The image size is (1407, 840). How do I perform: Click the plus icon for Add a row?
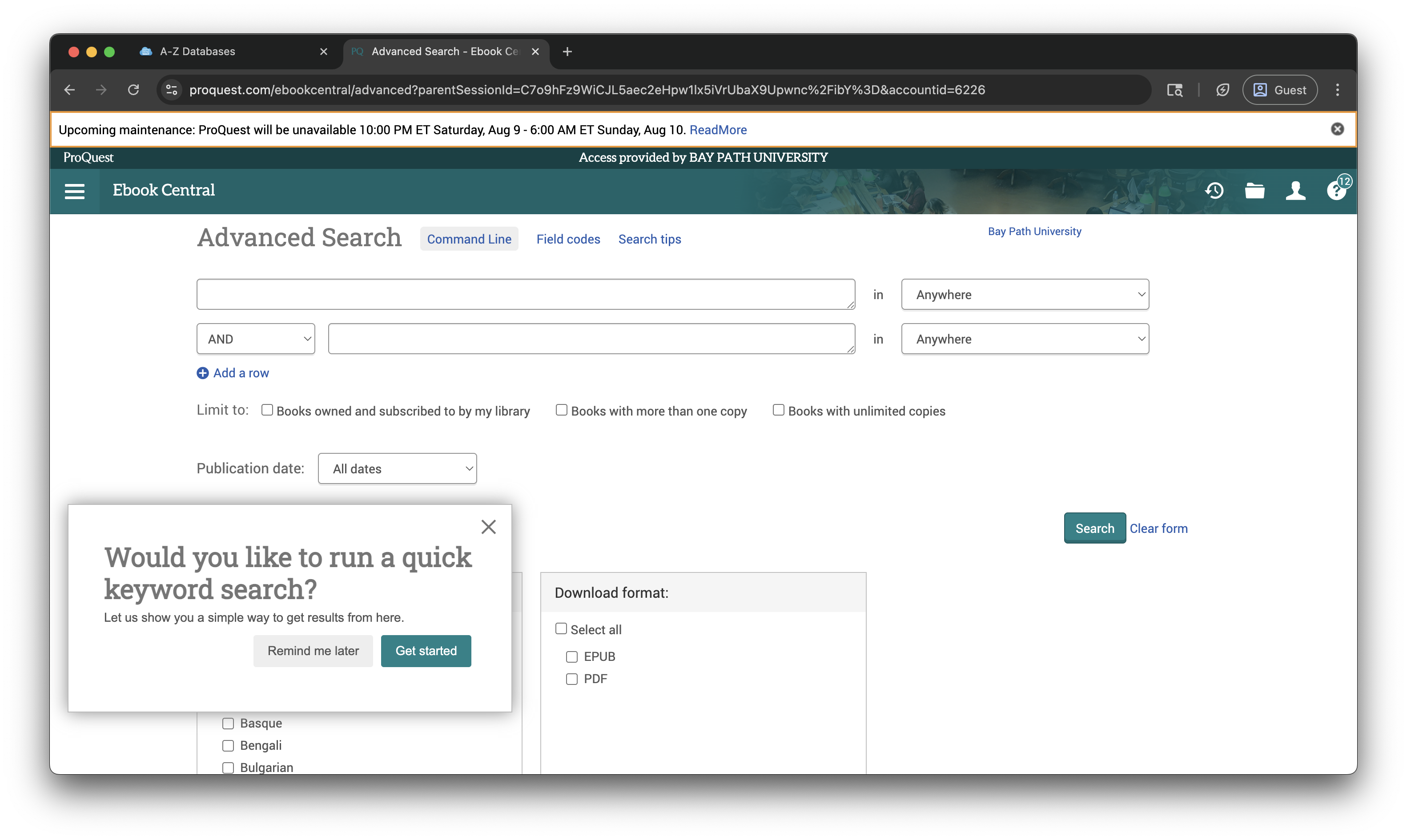tap(203, 373)
